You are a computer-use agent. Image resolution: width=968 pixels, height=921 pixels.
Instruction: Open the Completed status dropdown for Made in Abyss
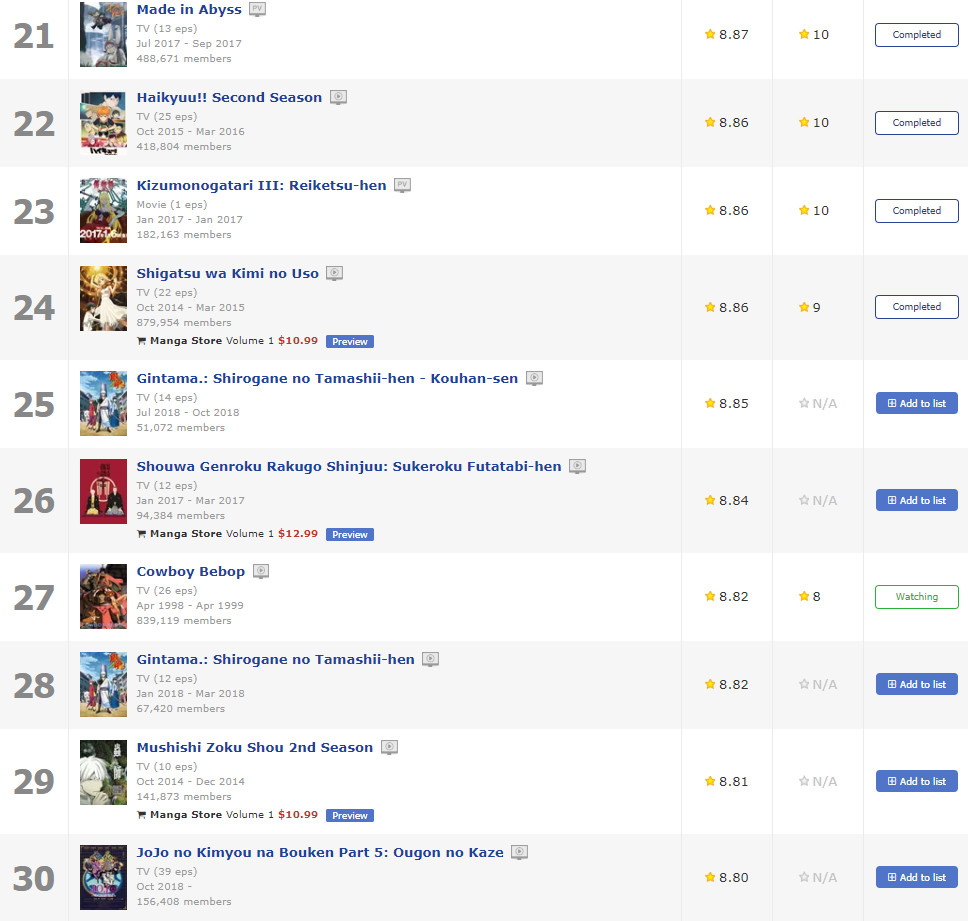pos(917,35)
